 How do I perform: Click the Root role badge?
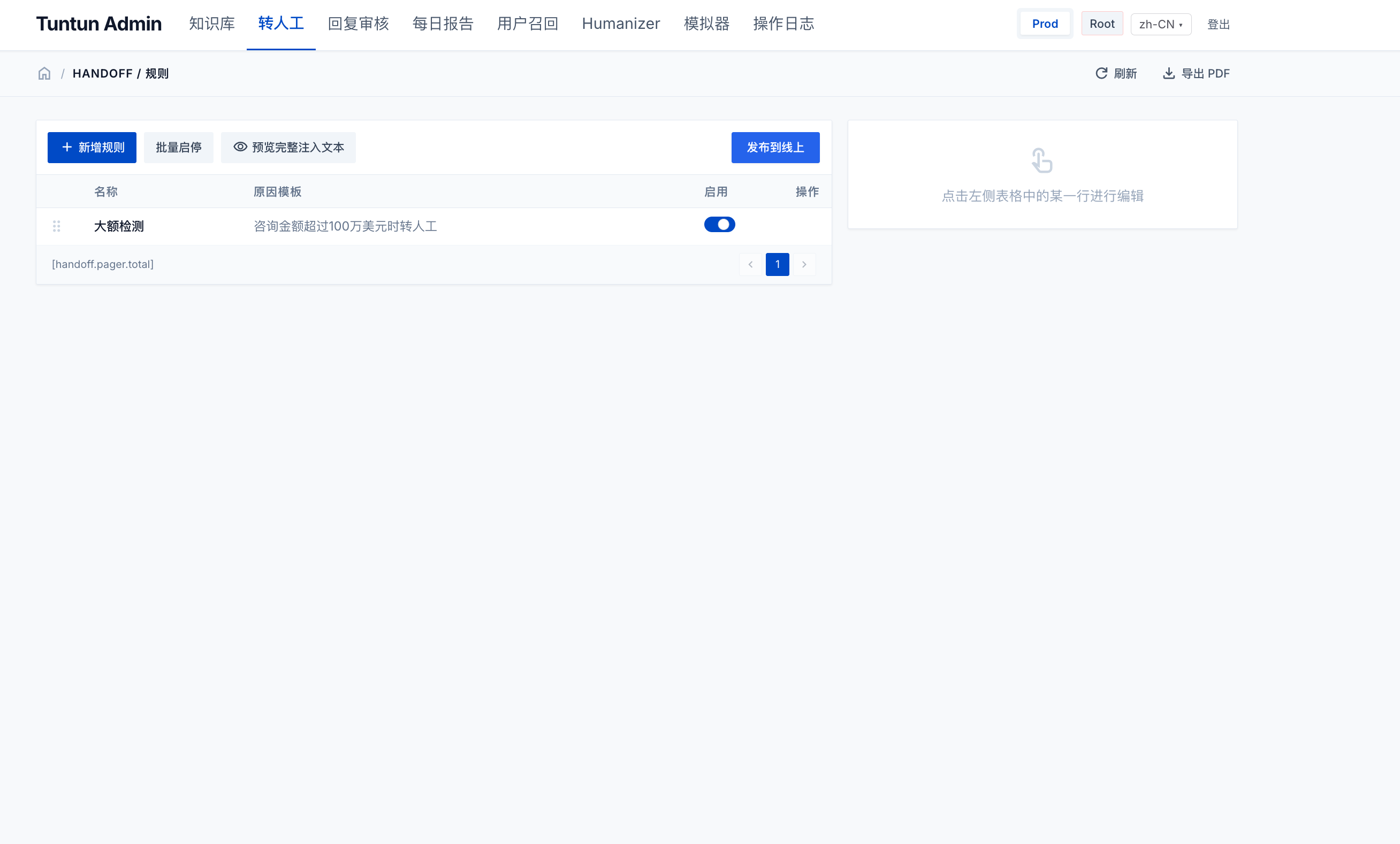pyautogui.click(x=1102, y=24)
